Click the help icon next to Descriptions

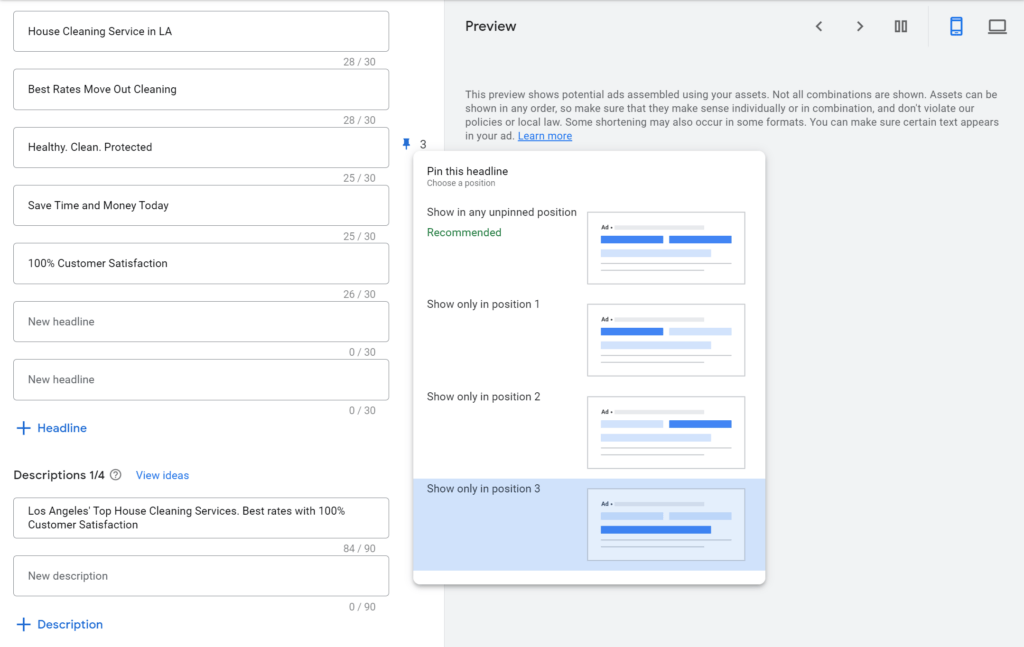click(x=116, y=475)
